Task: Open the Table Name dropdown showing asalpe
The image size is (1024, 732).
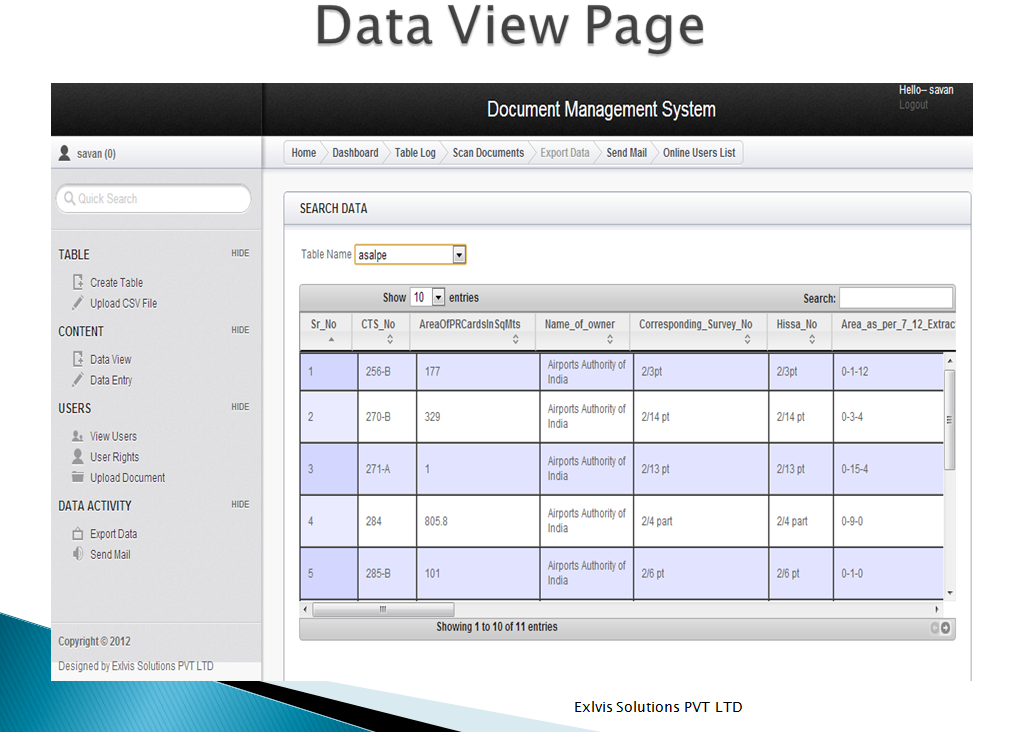Action: [x=410, y=255]
